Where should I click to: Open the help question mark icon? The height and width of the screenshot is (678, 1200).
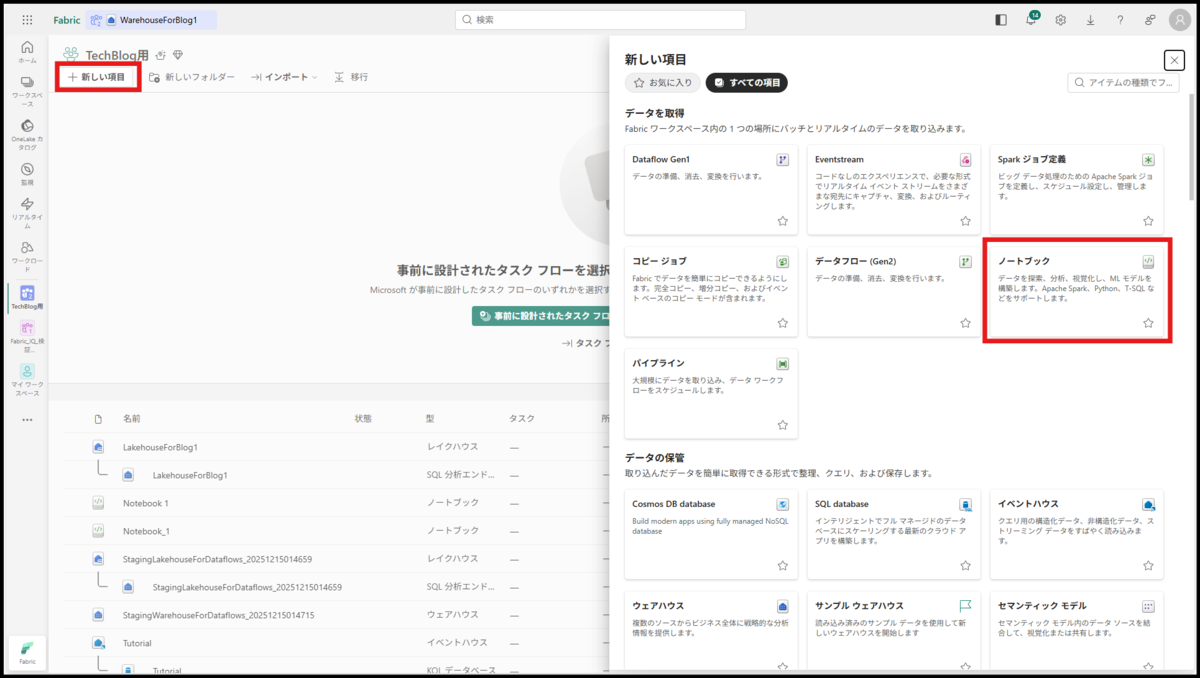click(x=1120, y=20)
